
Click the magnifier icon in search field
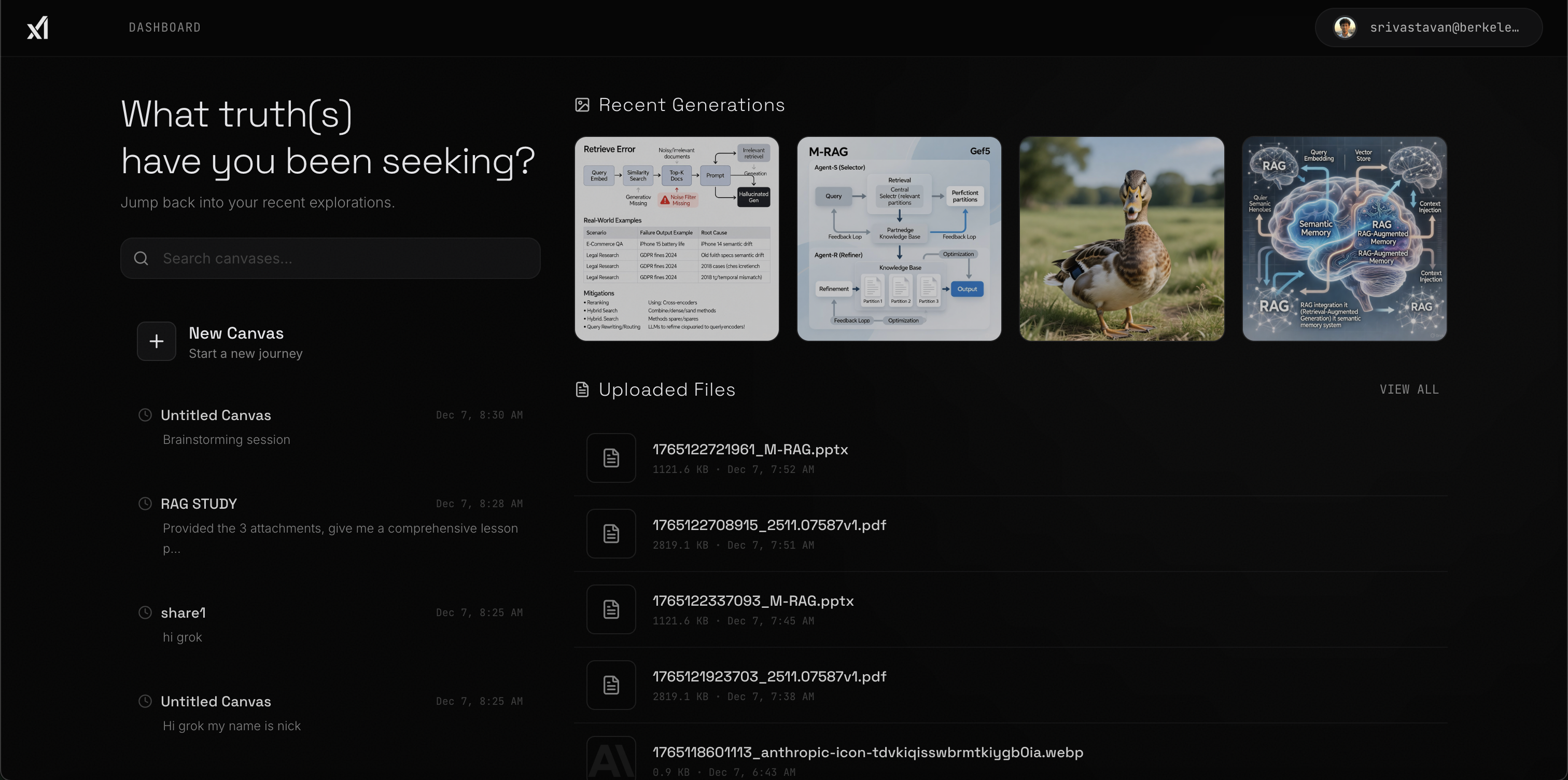141,259
